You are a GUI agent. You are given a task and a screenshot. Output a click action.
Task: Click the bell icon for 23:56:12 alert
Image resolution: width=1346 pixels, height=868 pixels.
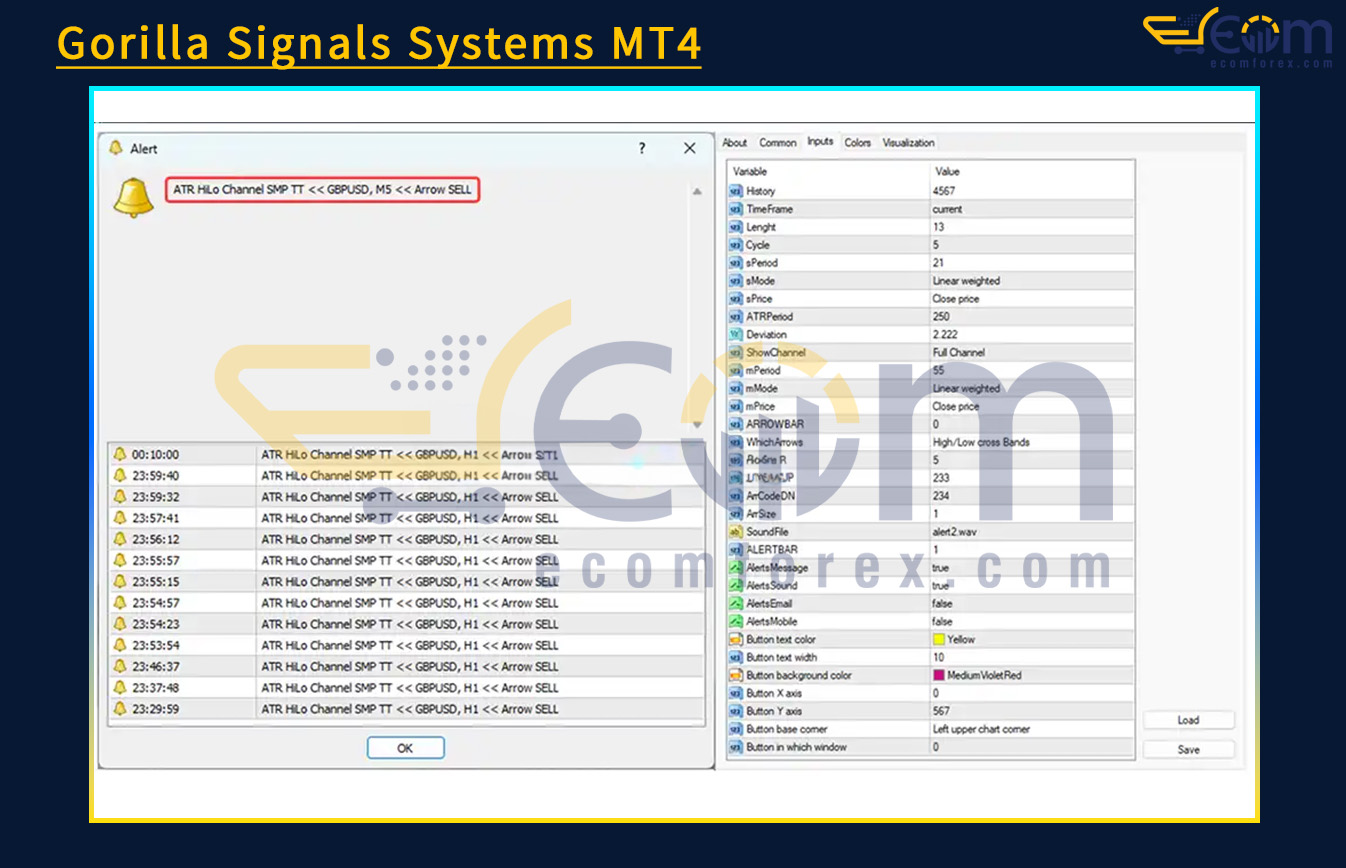[120, 539]
